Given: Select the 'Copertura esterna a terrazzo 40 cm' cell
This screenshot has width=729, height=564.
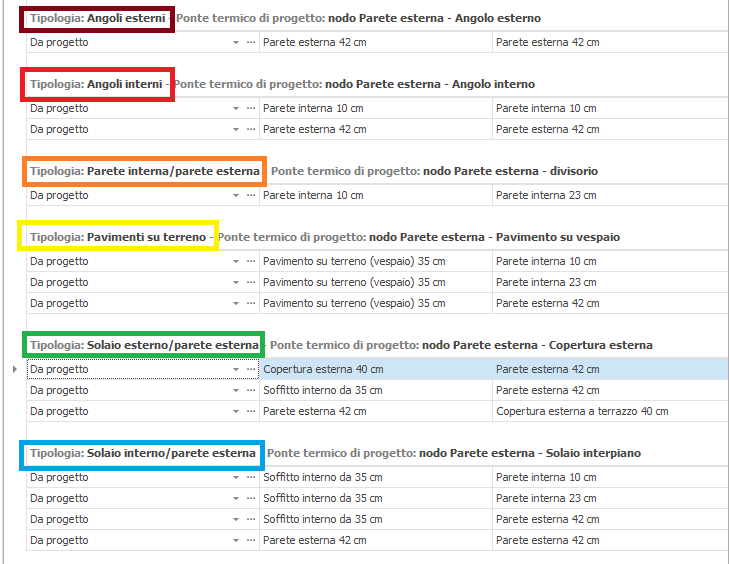Looking at the screenshot, I should click(x=582, y=411).
